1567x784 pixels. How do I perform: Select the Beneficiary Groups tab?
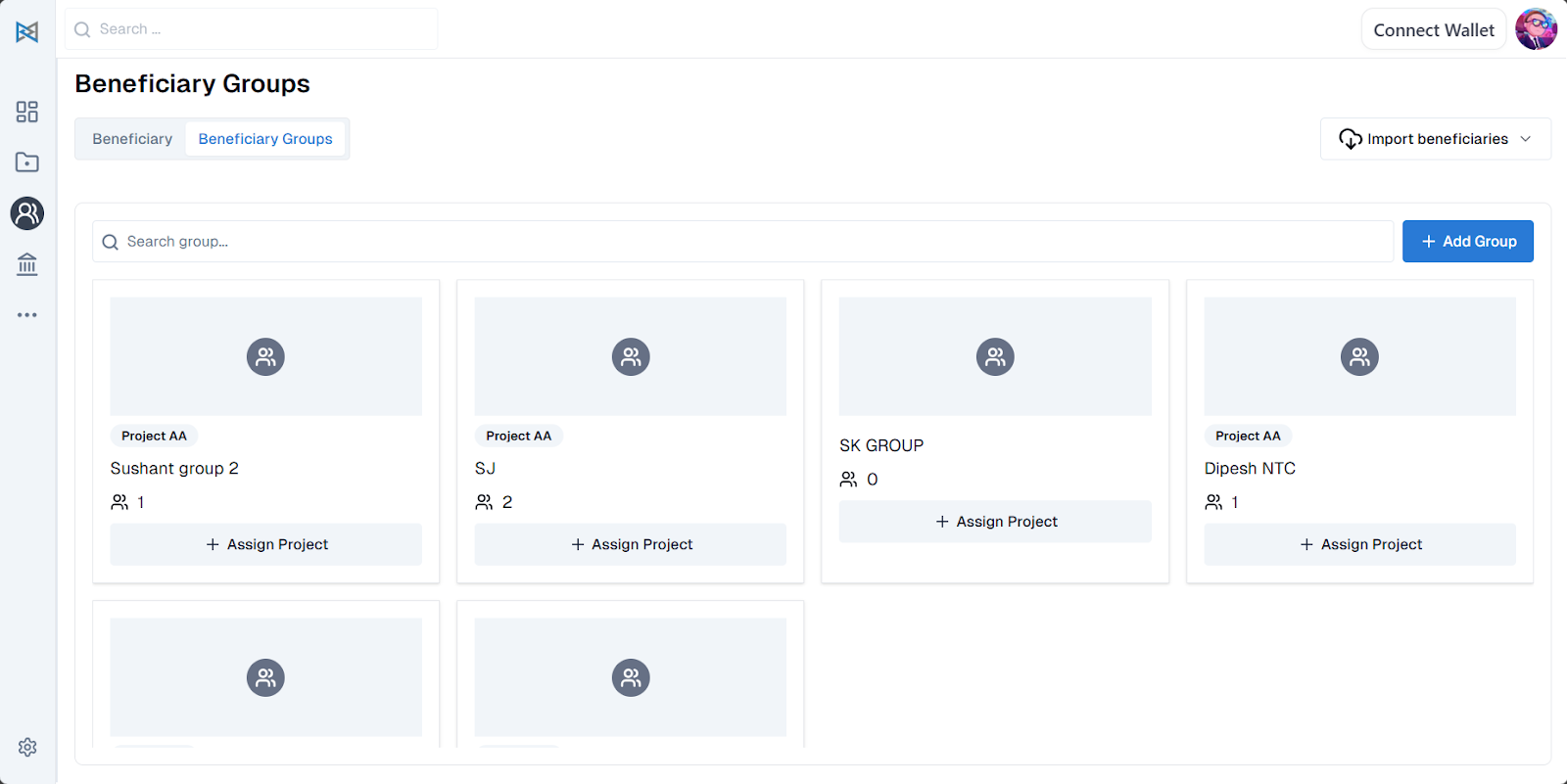pyautogui.click(x=265, y=139)
